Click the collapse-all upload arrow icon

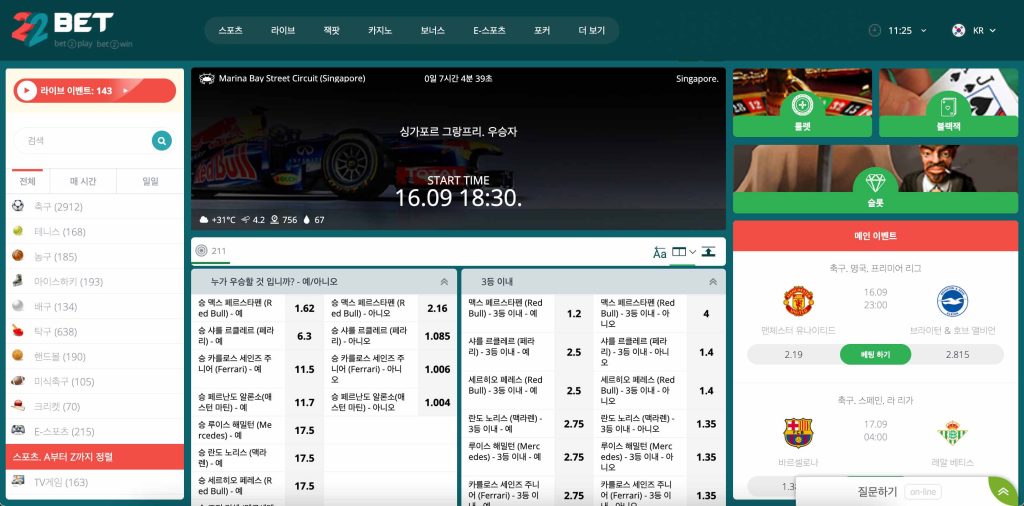pos(708,251)
